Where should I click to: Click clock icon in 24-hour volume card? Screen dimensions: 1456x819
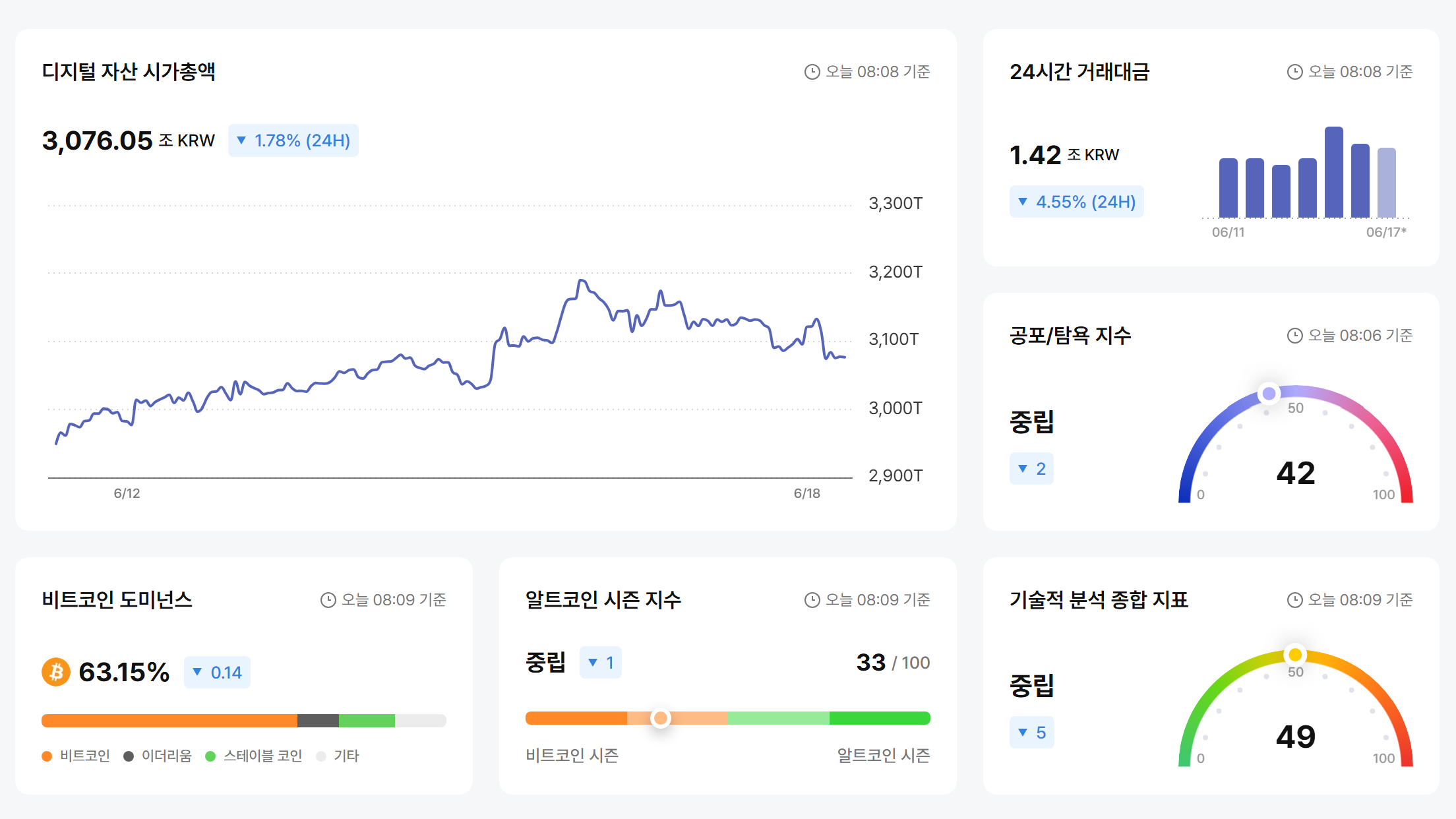tap(1294, 72)
